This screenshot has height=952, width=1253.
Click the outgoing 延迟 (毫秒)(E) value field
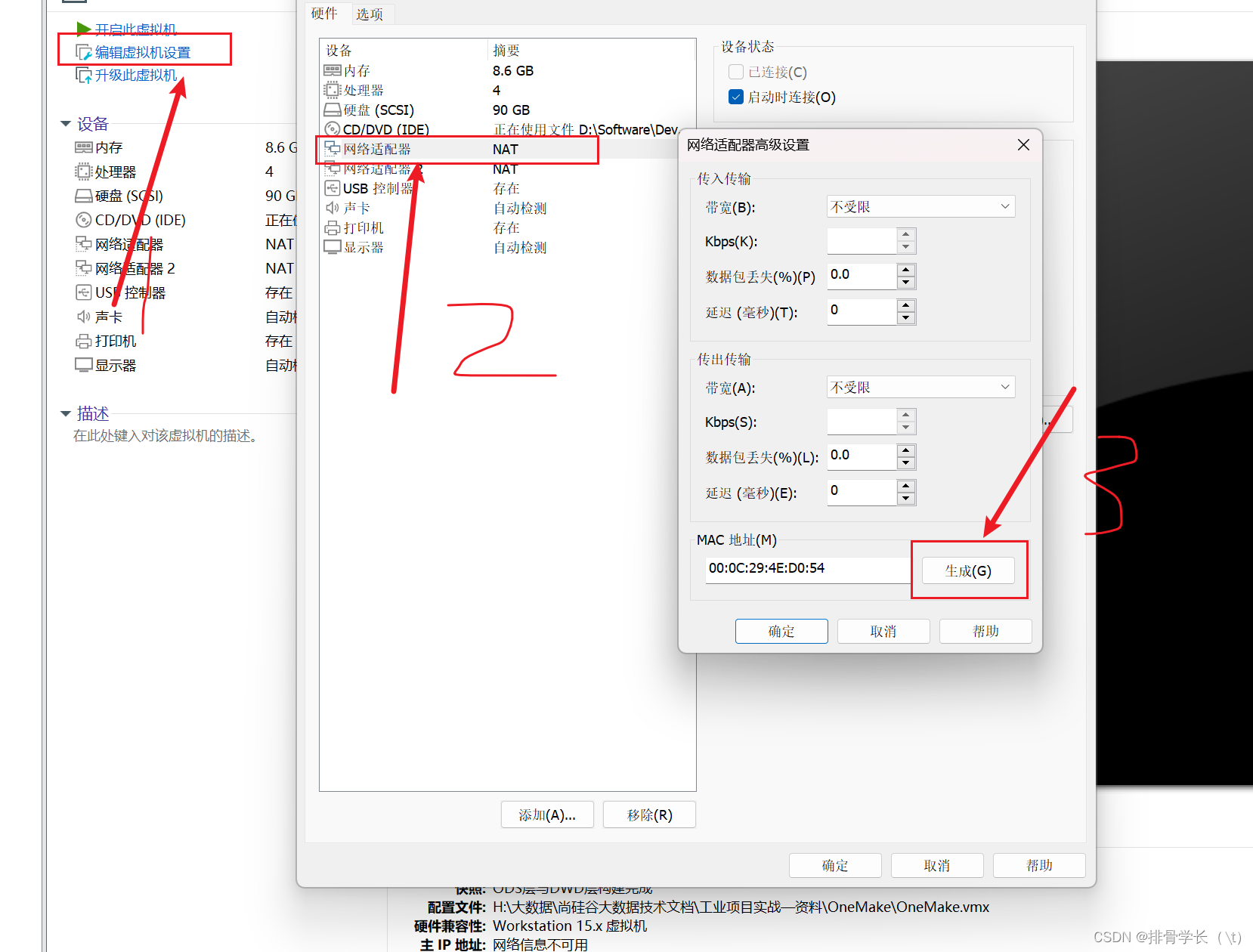862,492
